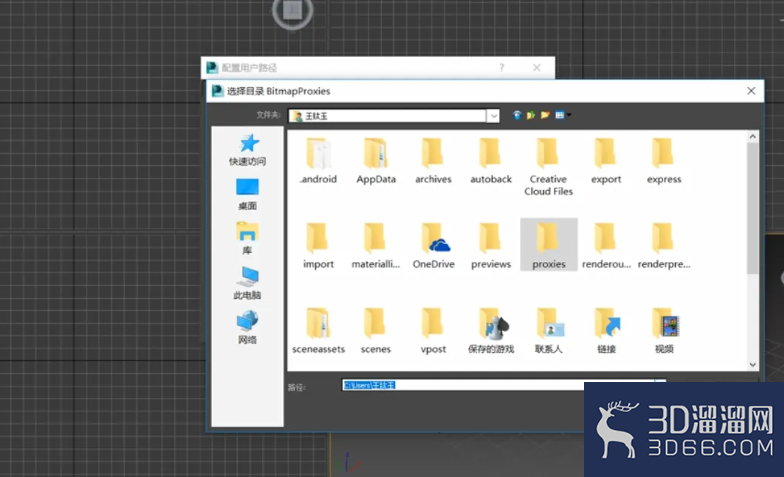
Task: Create a new folder toolbar icon
Action: [545, 116]
